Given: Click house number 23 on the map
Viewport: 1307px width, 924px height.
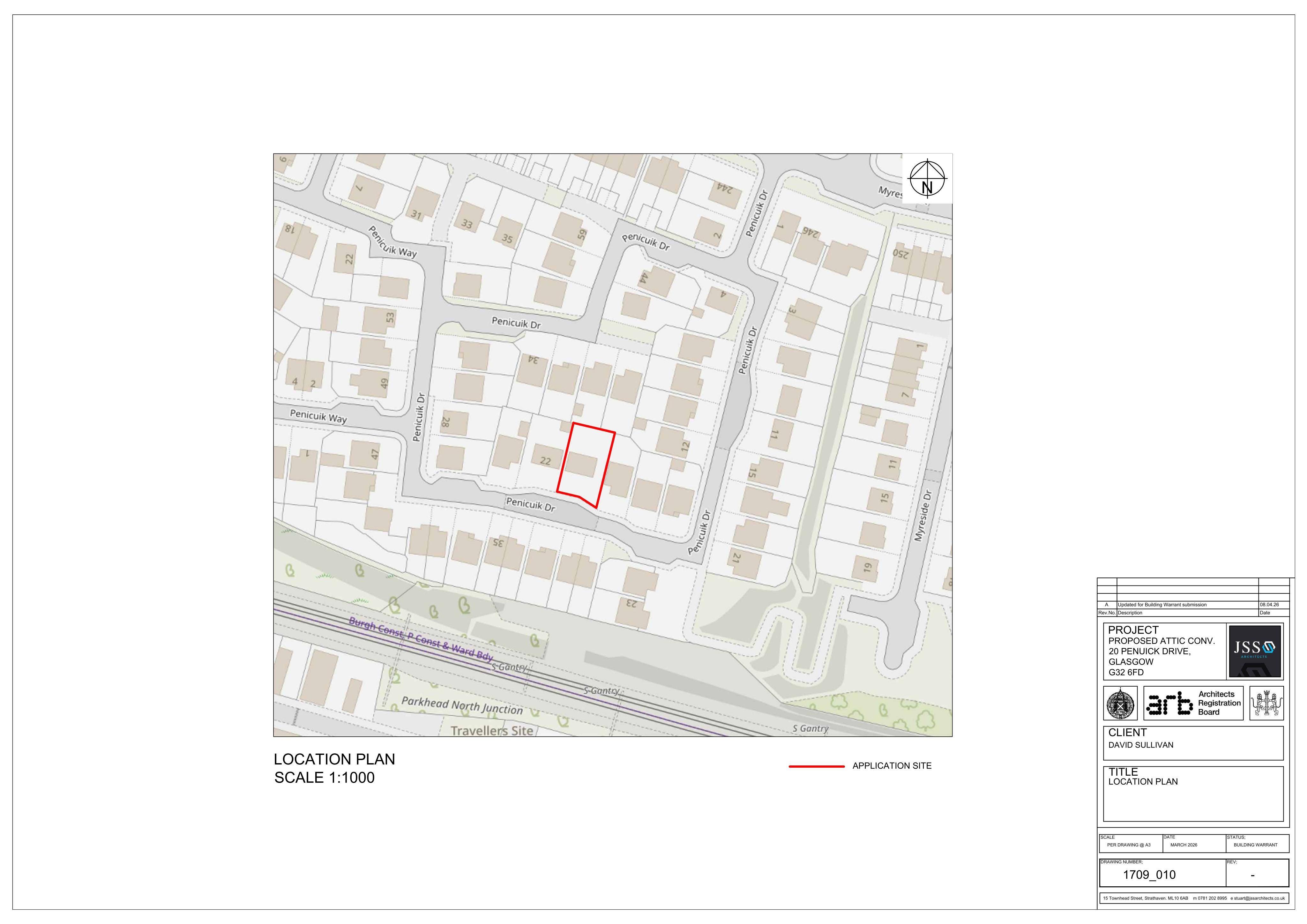Looking at the screenshot, I should pos(632,603).
